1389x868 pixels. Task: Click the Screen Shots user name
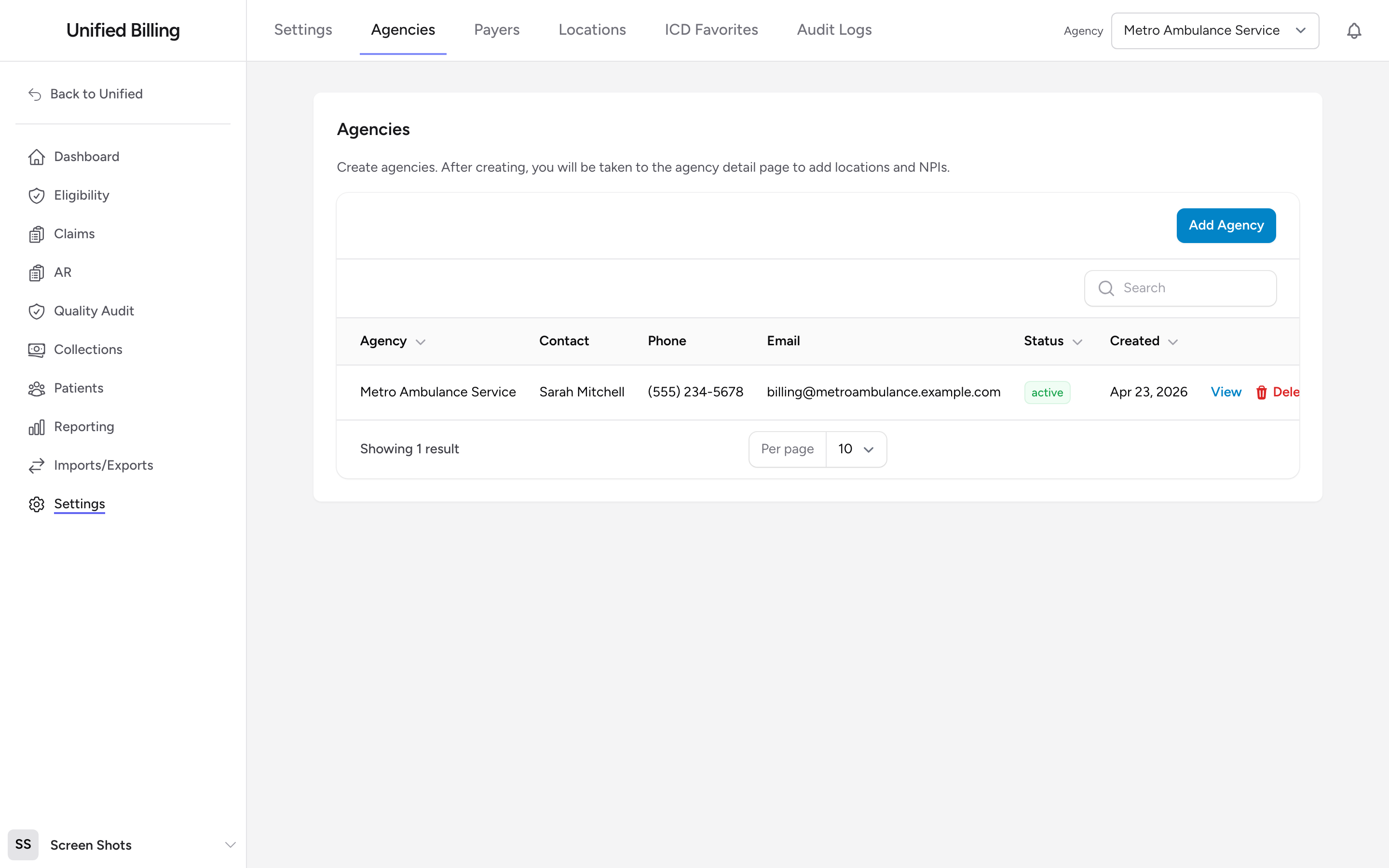tap(91, 845)
